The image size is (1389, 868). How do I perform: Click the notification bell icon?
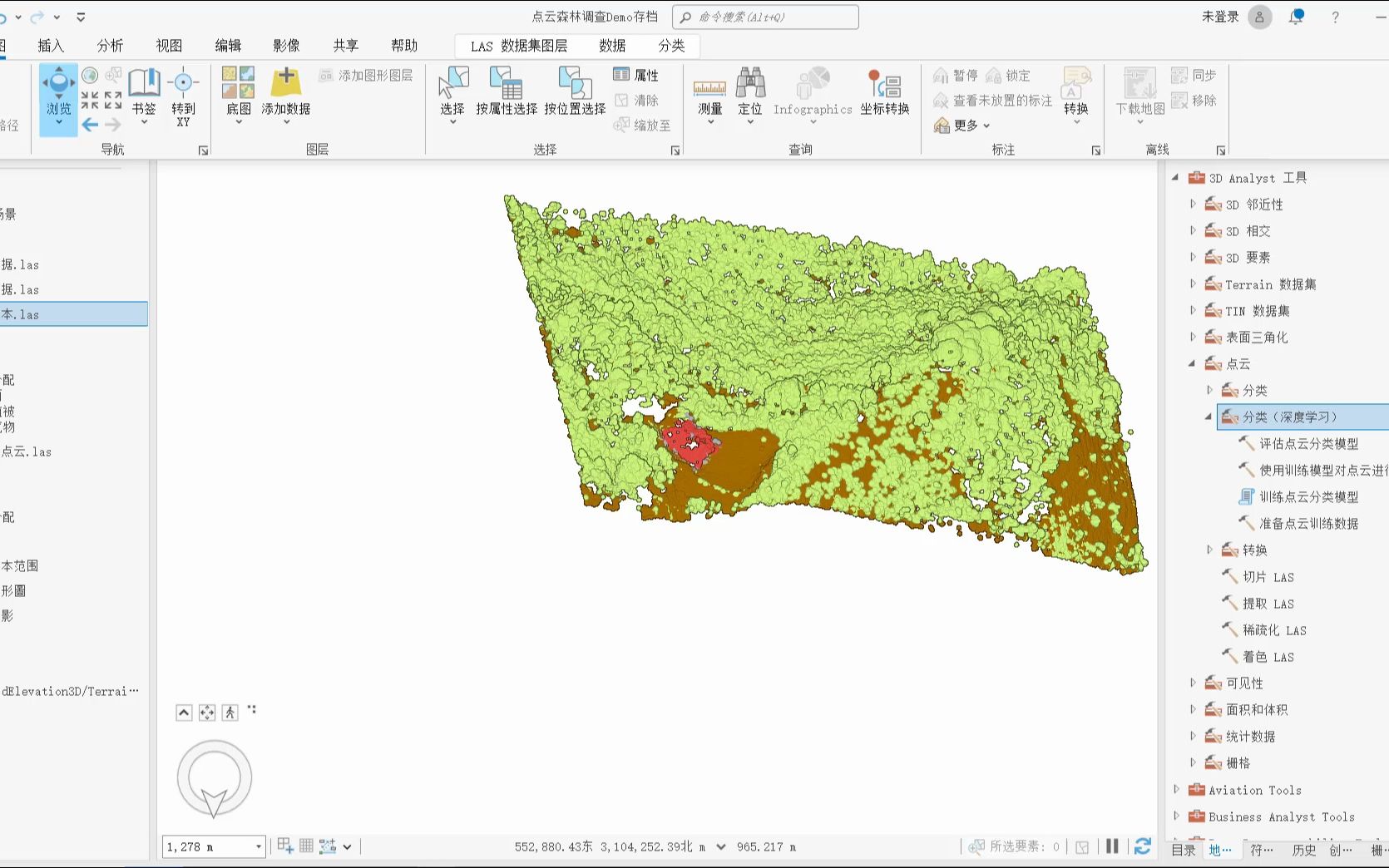[x=1296, y=17]
